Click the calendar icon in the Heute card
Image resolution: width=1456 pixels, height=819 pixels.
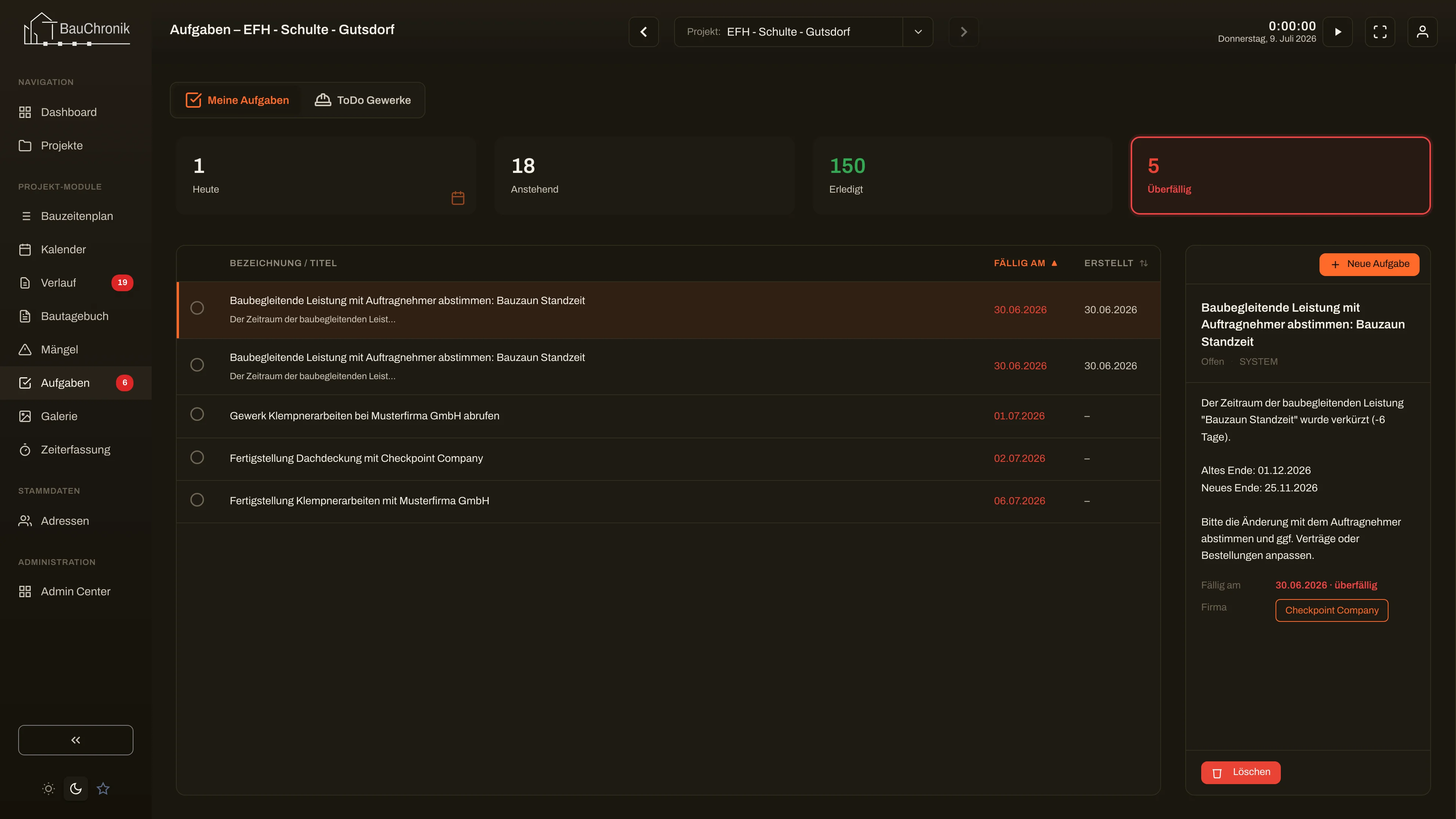point(458,198)
